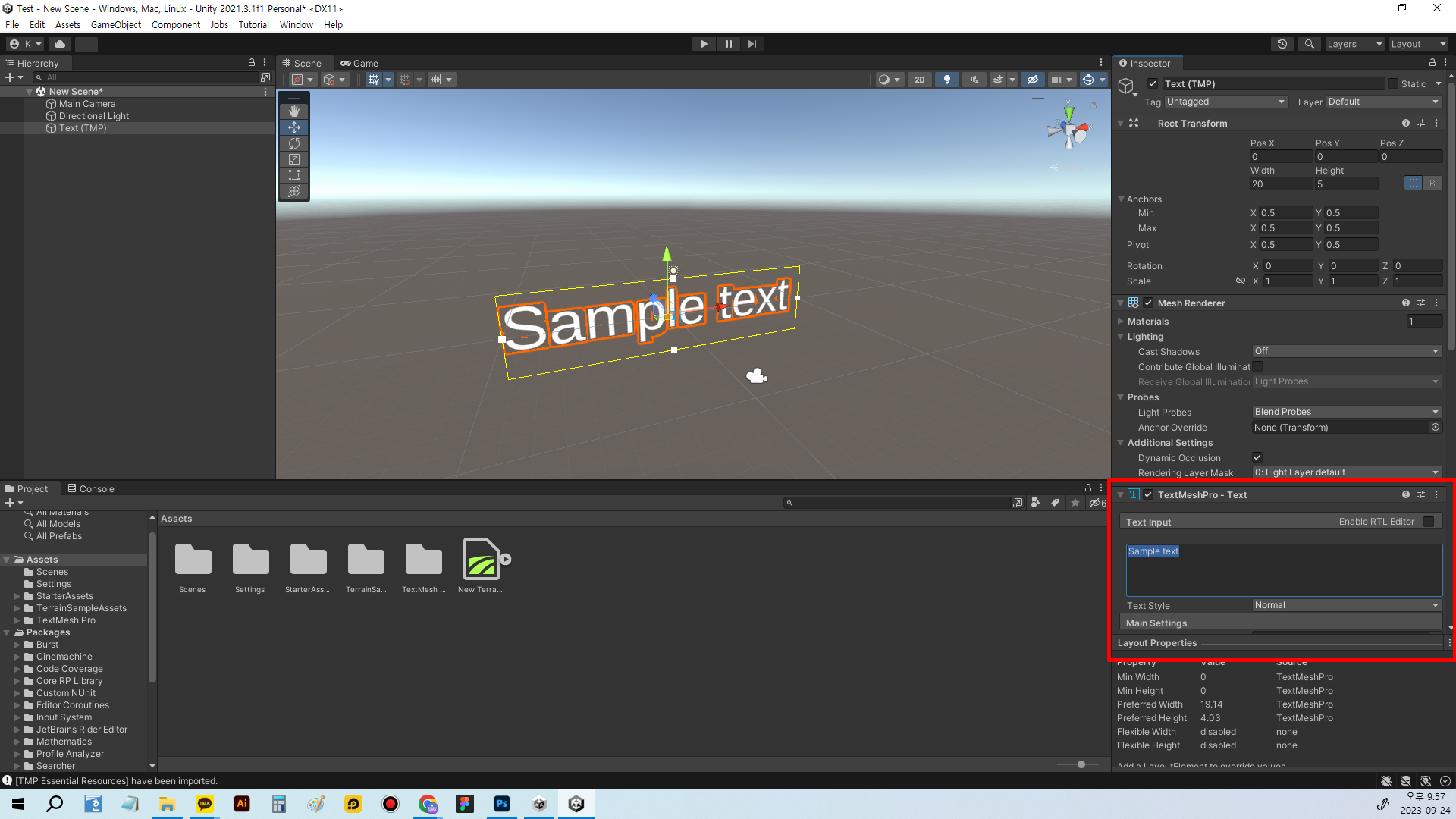This screenshot has width=1456, height=819.
Task: Click the Width value field in Rect Transform
Action: click(x=1281, y=184)
